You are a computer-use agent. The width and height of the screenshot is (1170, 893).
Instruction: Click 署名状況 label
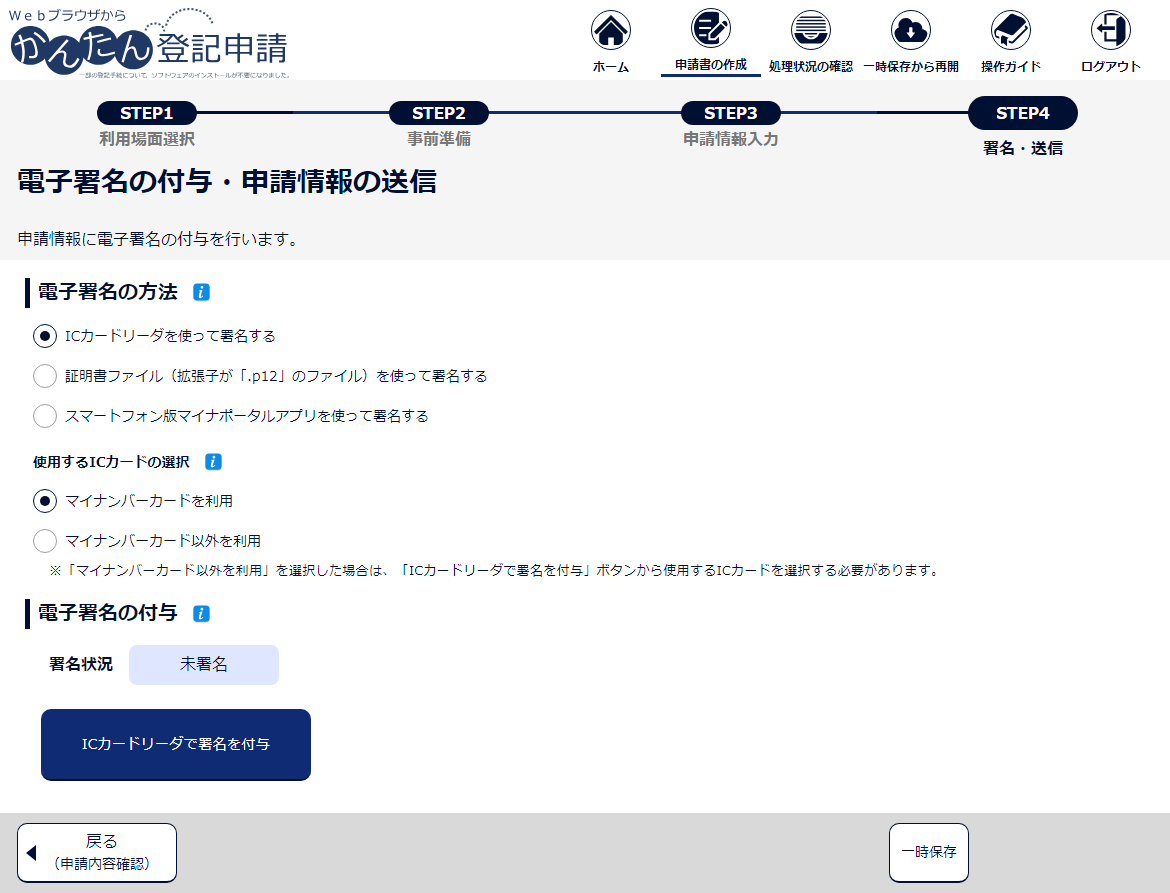pyautogui.click(x=81, y=664)
